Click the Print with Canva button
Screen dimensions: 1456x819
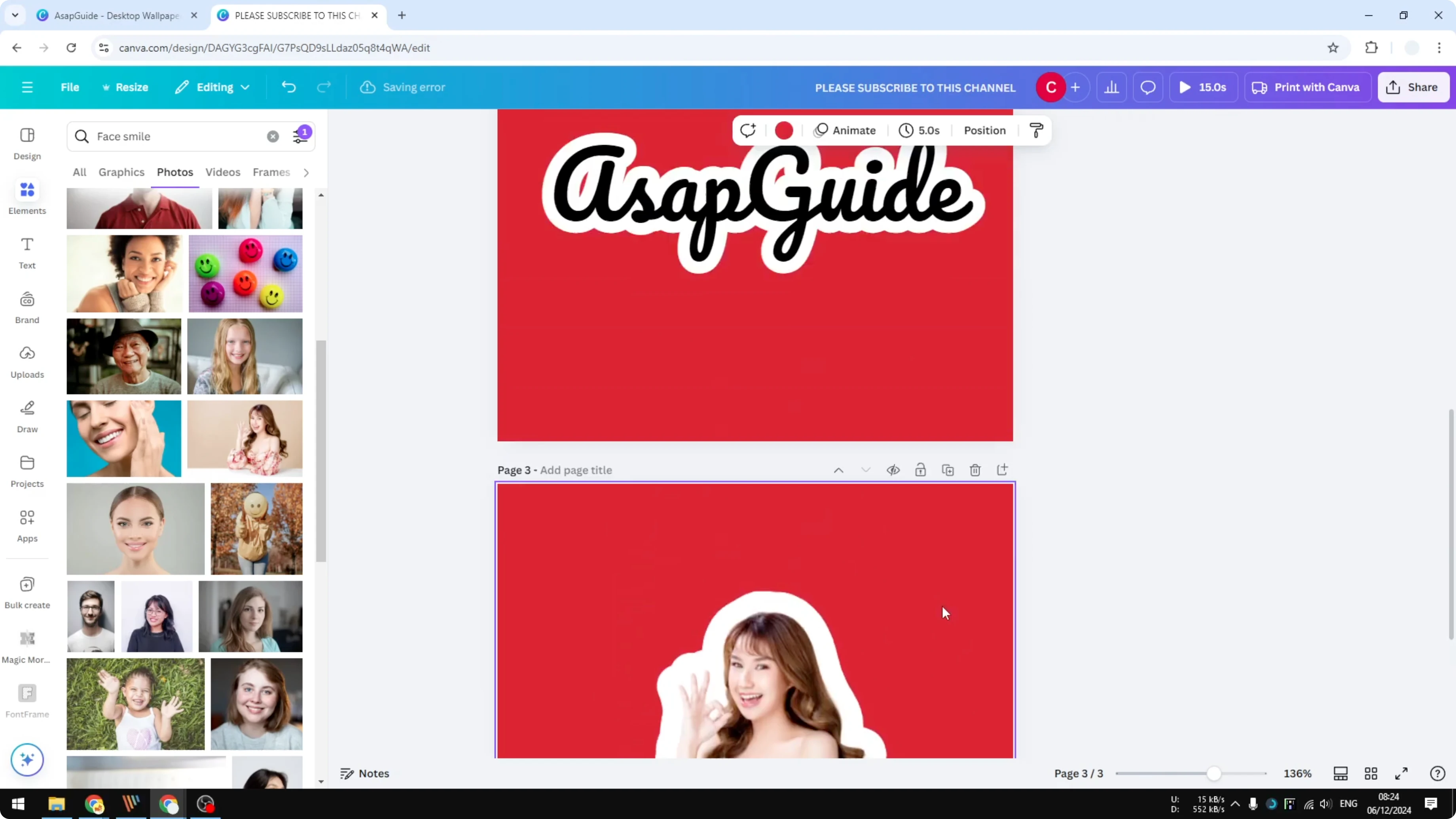point(1307,87)
